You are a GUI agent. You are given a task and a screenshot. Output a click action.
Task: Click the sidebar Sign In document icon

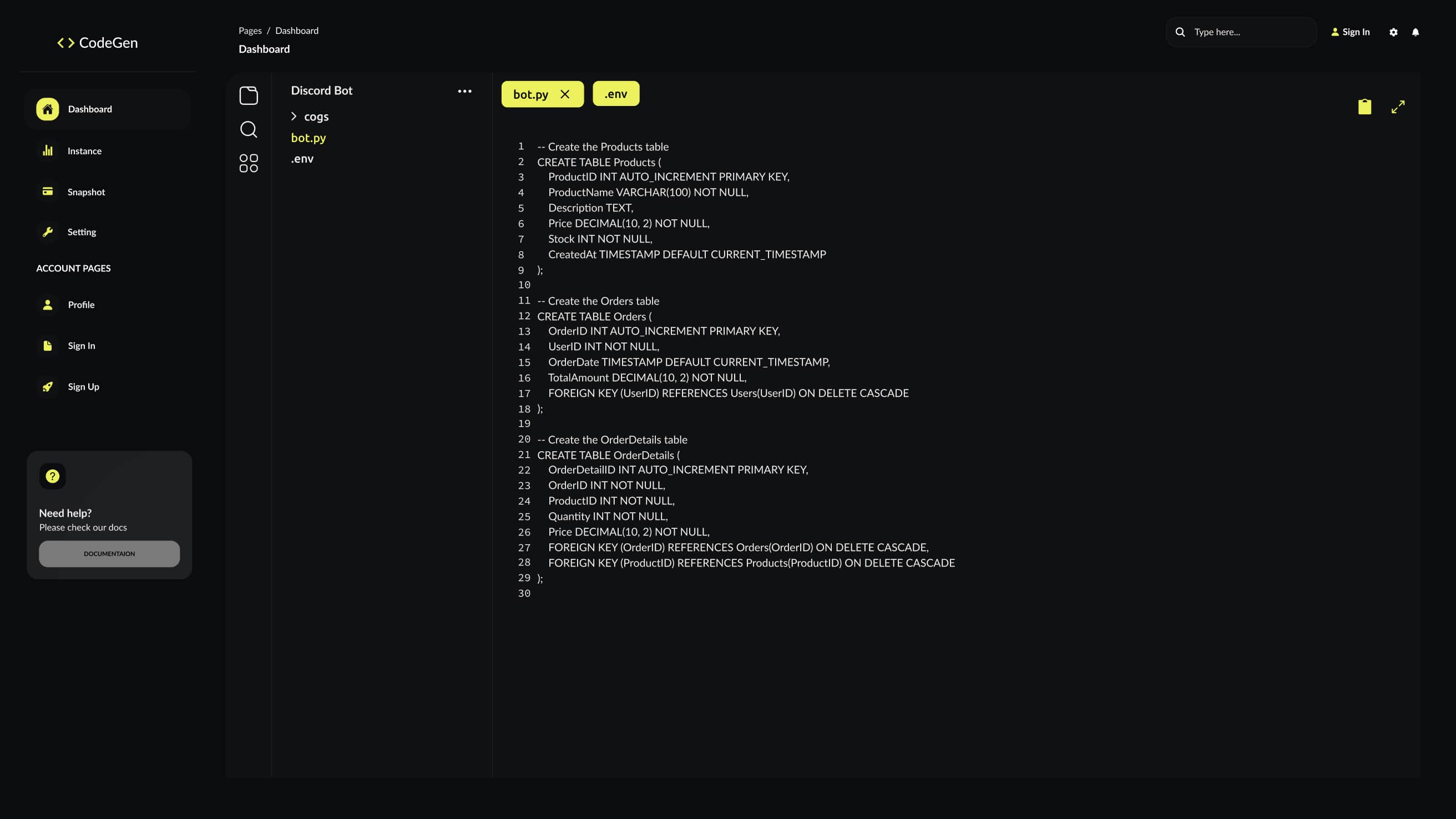(x=48, y=345)
